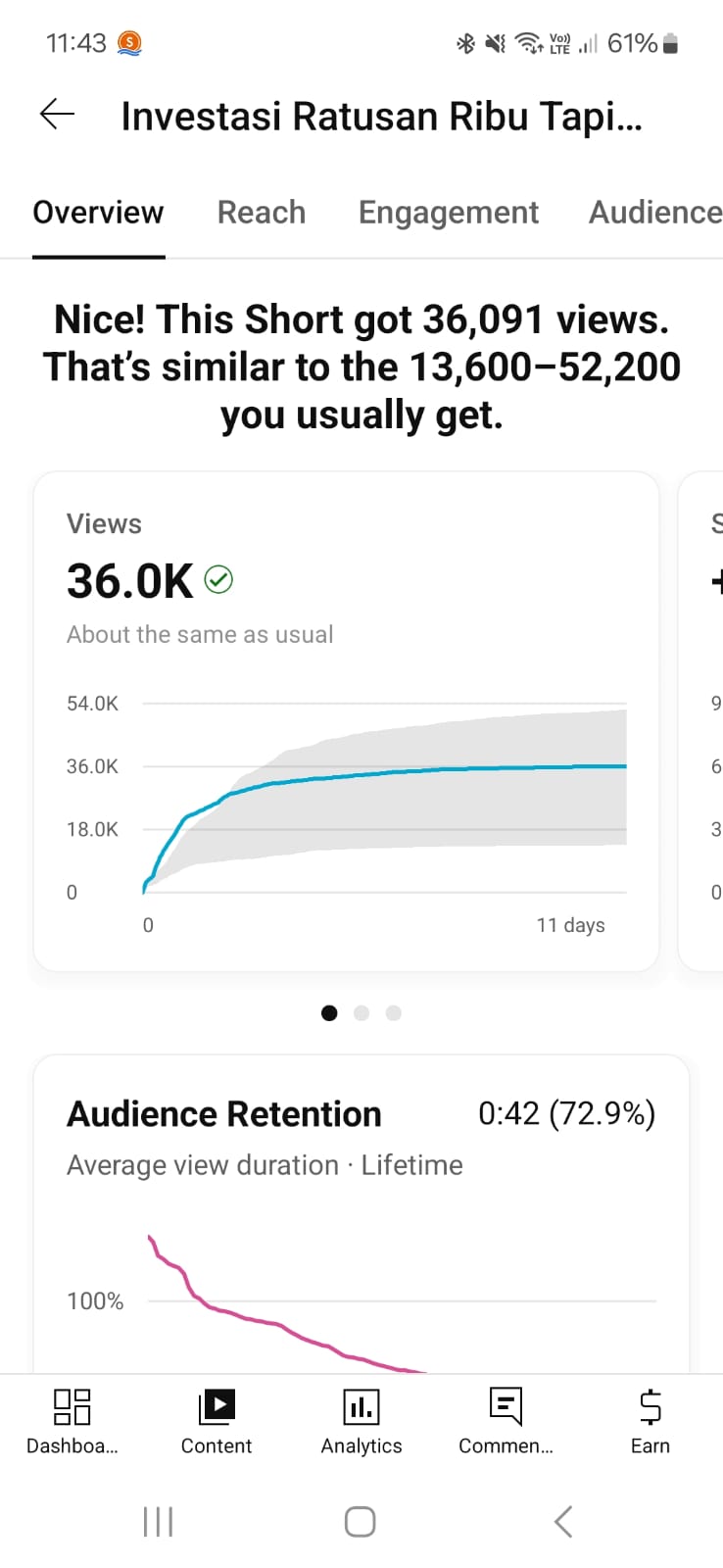This screenshot has height=1568, width=723.
Task: Switch to the Audience tab
Action: [x=654, y=213]
